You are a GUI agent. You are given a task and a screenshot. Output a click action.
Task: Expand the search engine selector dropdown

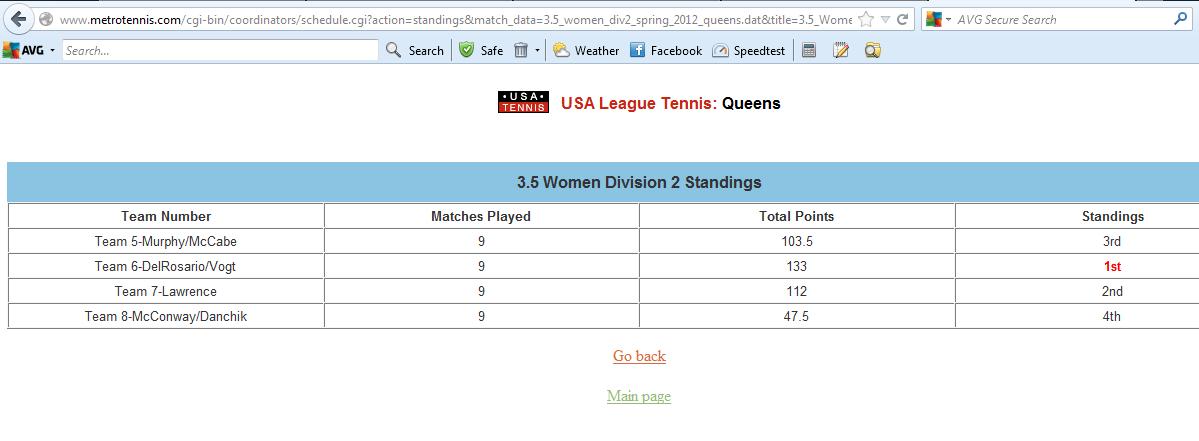[948, 20]
